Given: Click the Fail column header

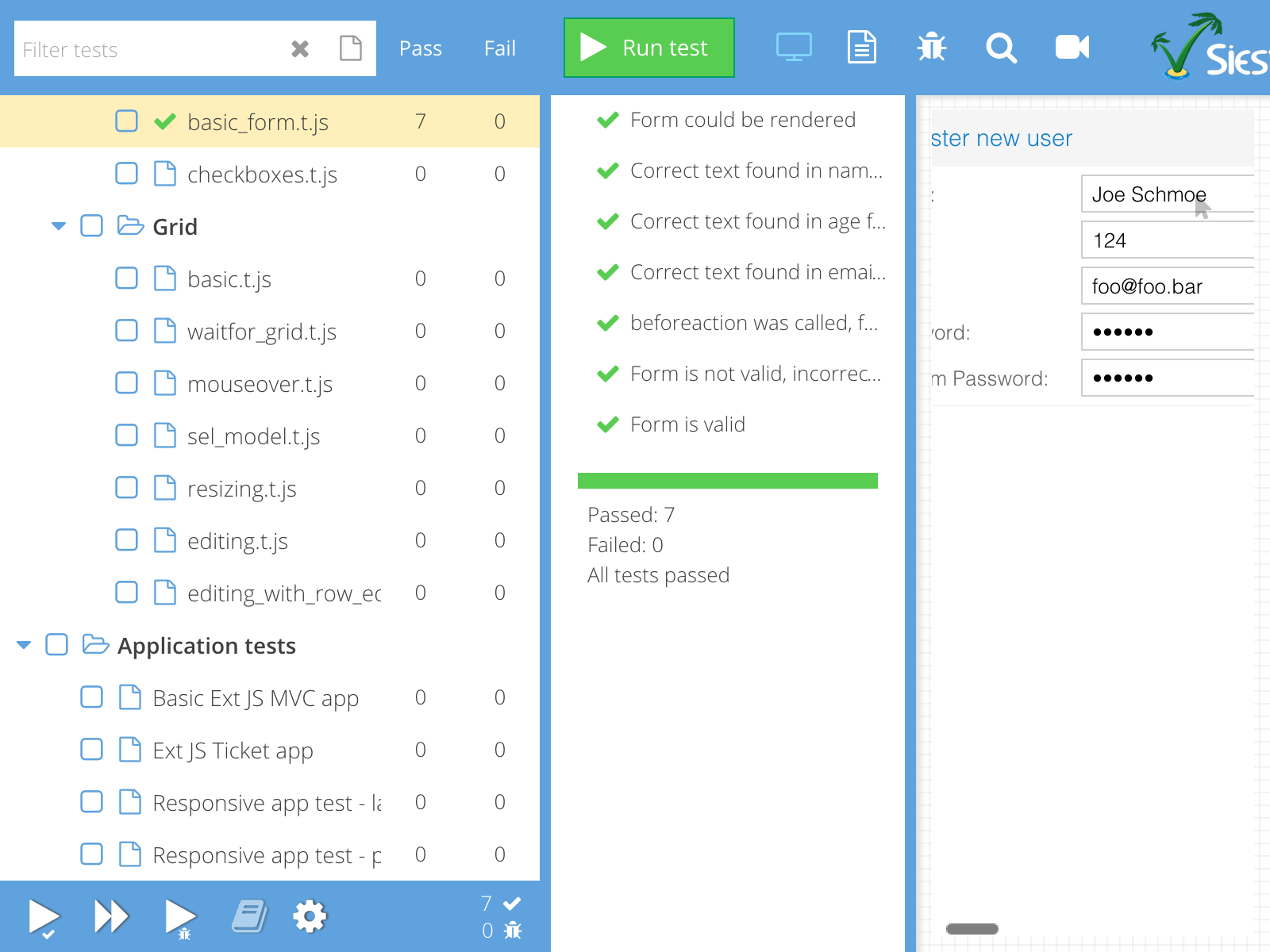Looking at the screenshot, I should pos(499,49).
